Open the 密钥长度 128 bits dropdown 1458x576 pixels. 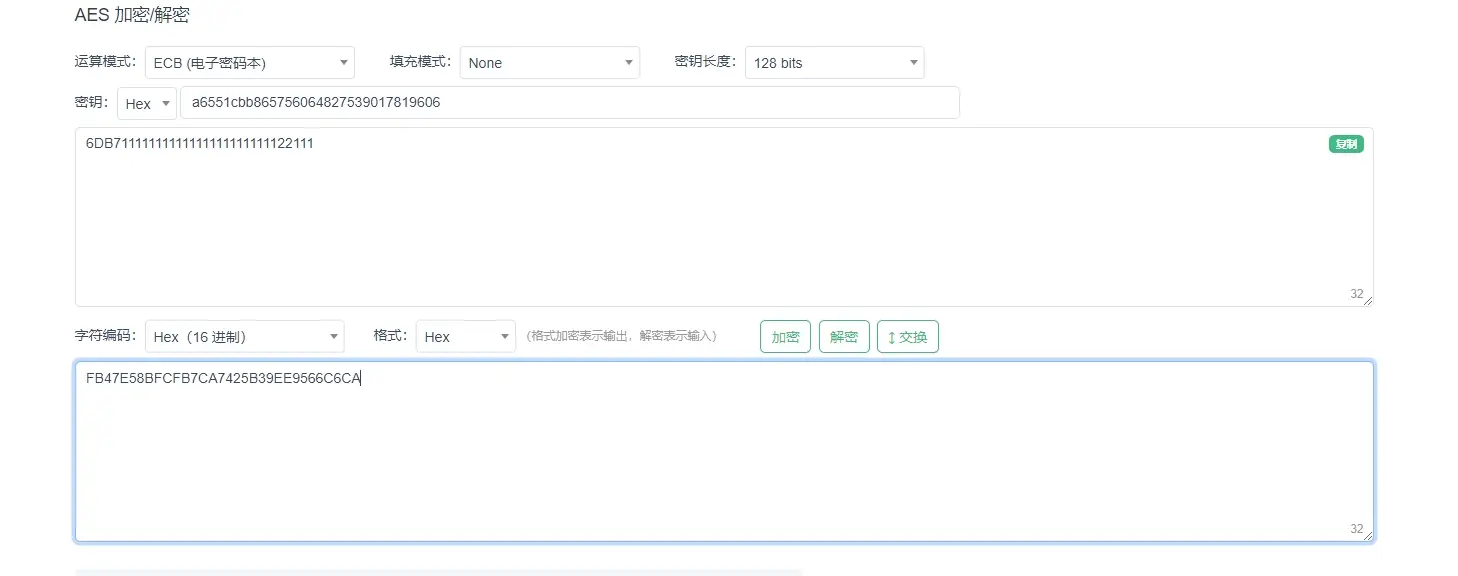tap(834, 63)
